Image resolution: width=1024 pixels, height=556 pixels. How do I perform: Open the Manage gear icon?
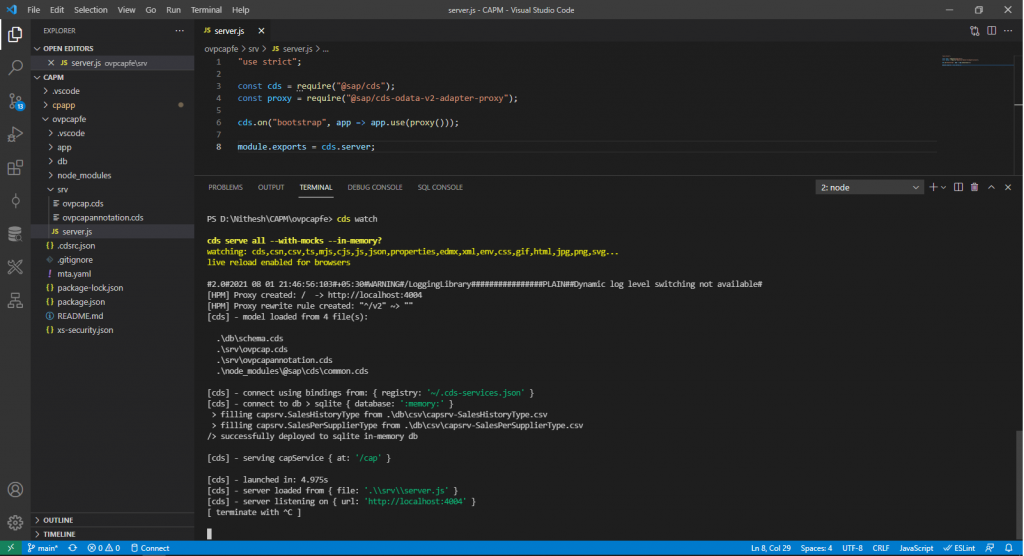(15, 523)
